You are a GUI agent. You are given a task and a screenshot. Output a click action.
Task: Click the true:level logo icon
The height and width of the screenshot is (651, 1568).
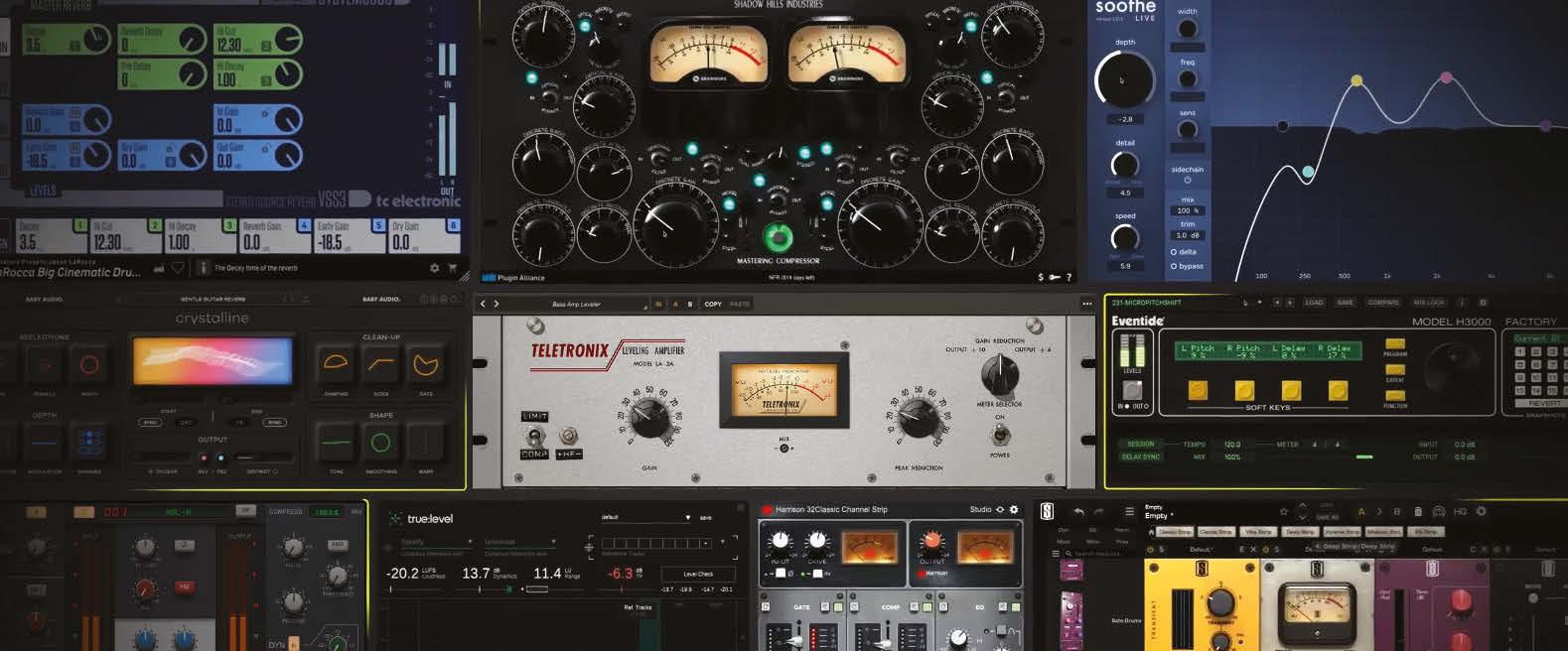tap(396, 518)
